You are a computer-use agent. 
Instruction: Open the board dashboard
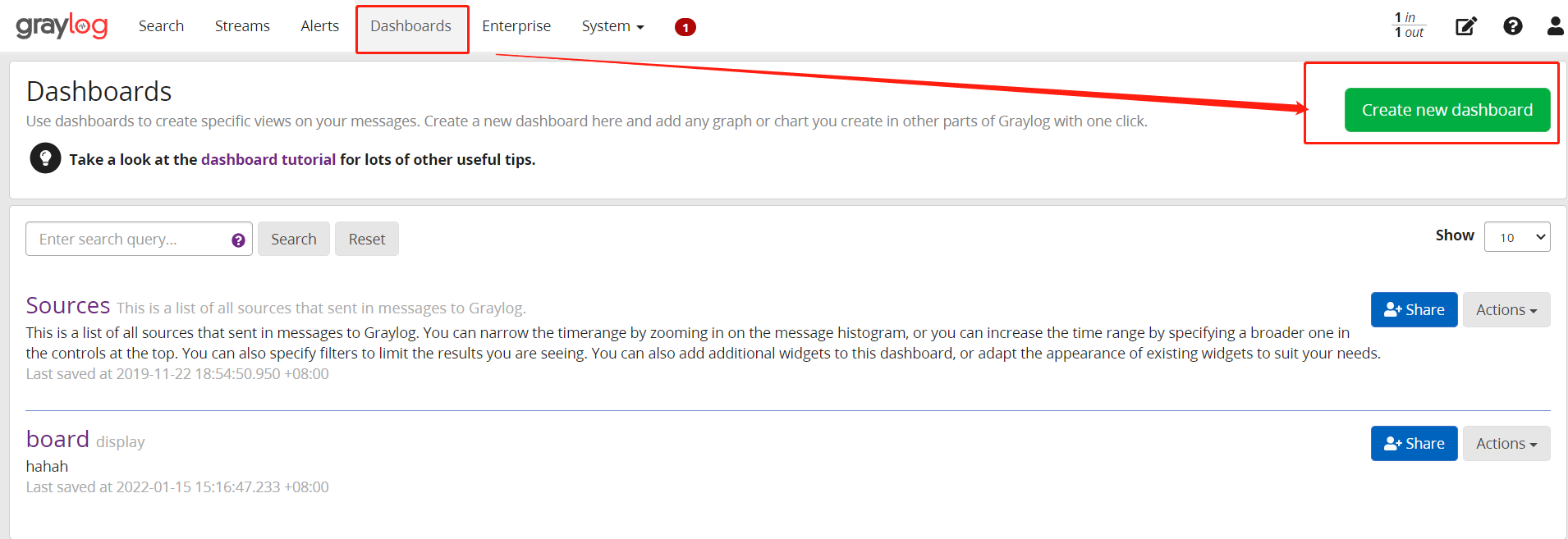pyautogui.click(x=57, y=439)
